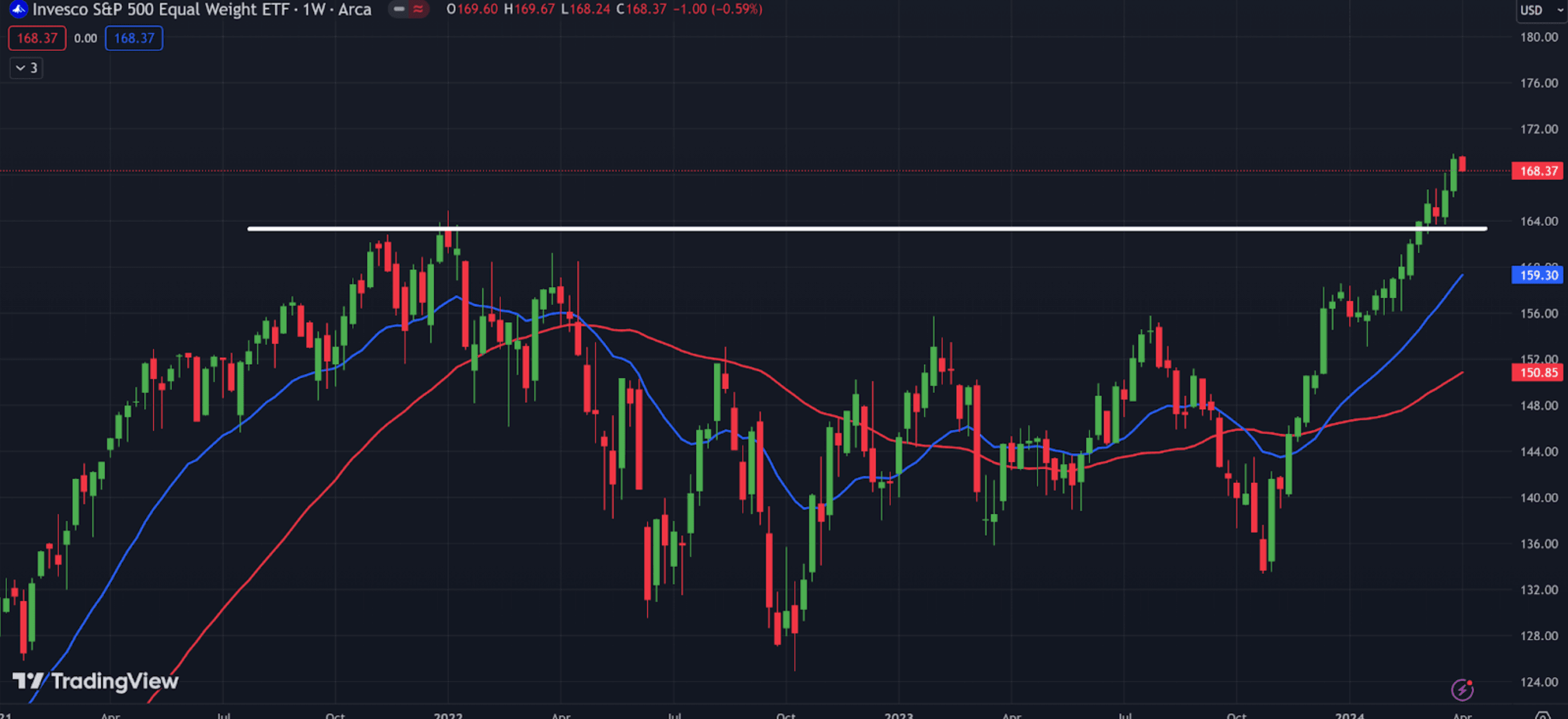Open the USD currency dropdown

pos(1541,10)
